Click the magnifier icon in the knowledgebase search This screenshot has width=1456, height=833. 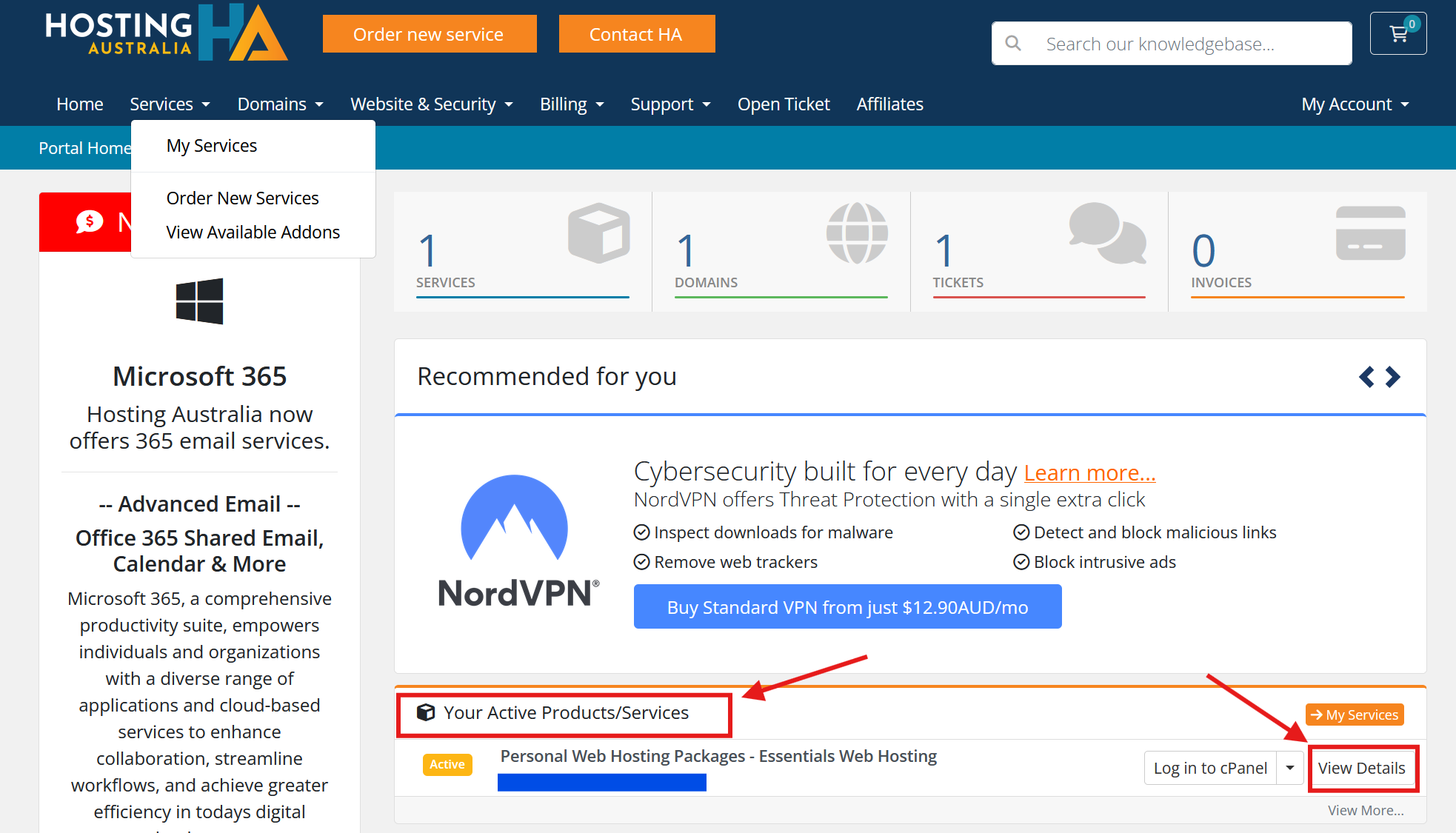1013,44
